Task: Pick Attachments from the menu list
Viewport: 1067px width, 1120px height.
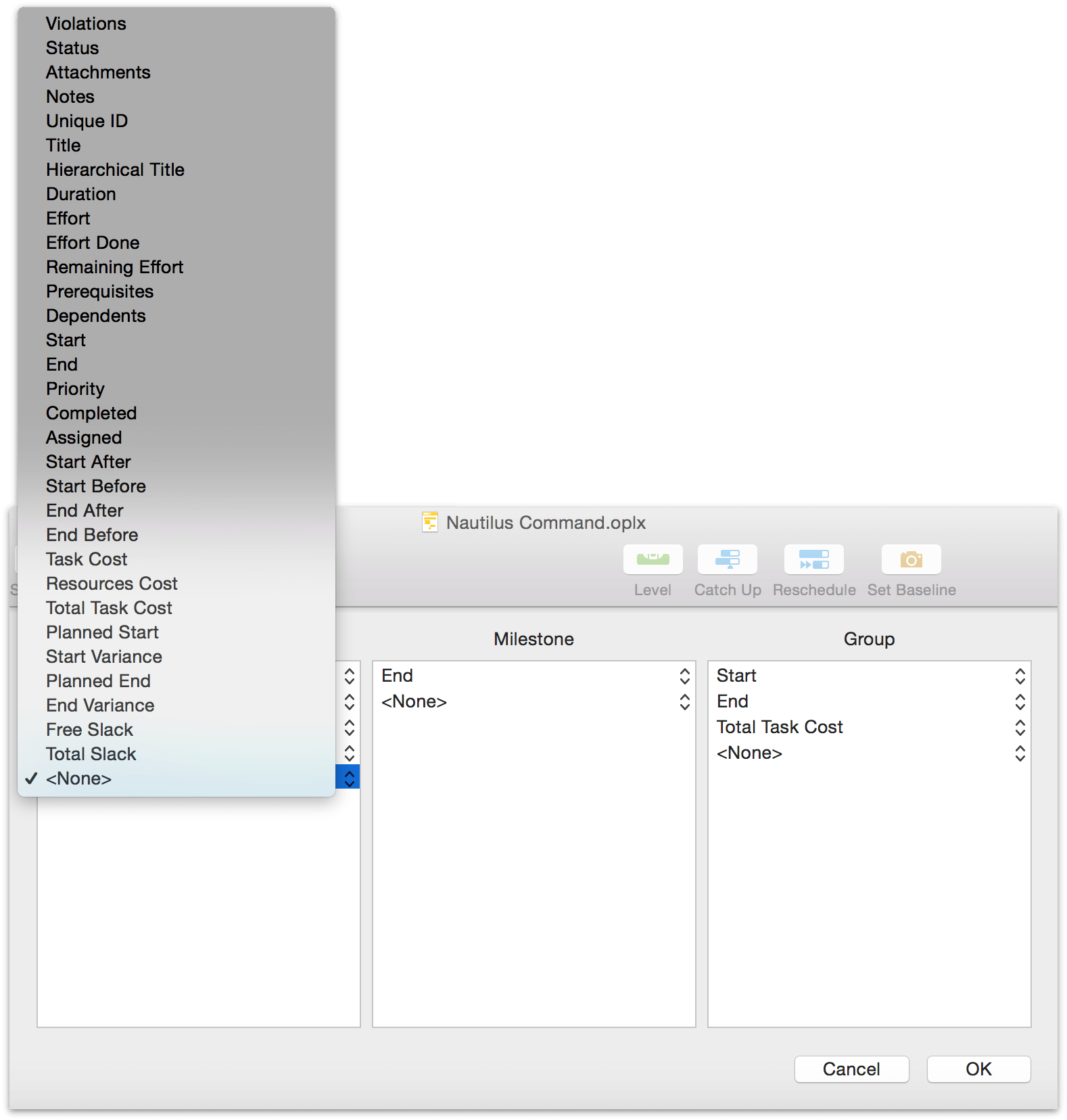Action: (176, 72)
